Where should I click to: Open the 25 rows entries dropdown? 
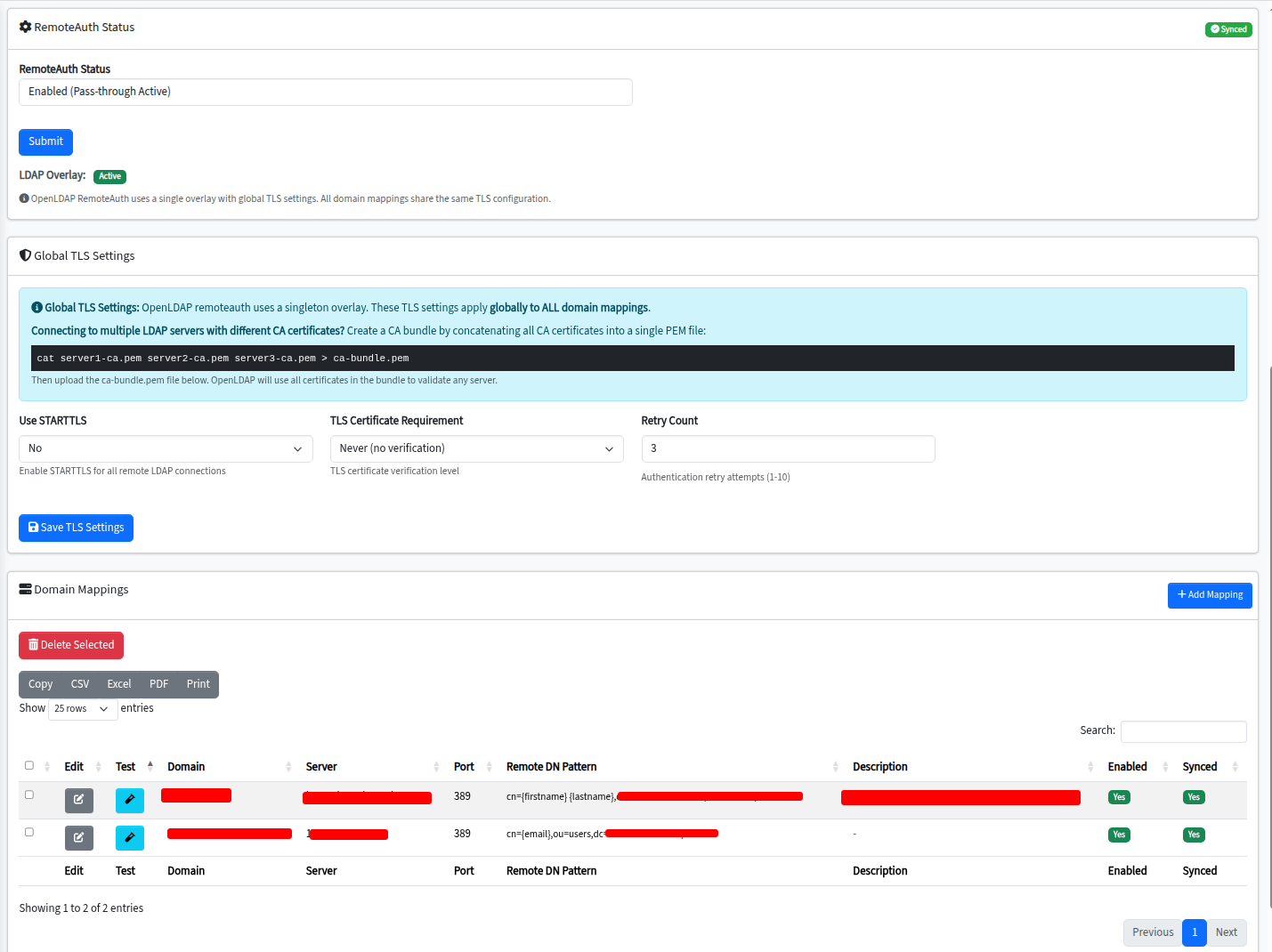pyautogui.click(x=83, y=709)
